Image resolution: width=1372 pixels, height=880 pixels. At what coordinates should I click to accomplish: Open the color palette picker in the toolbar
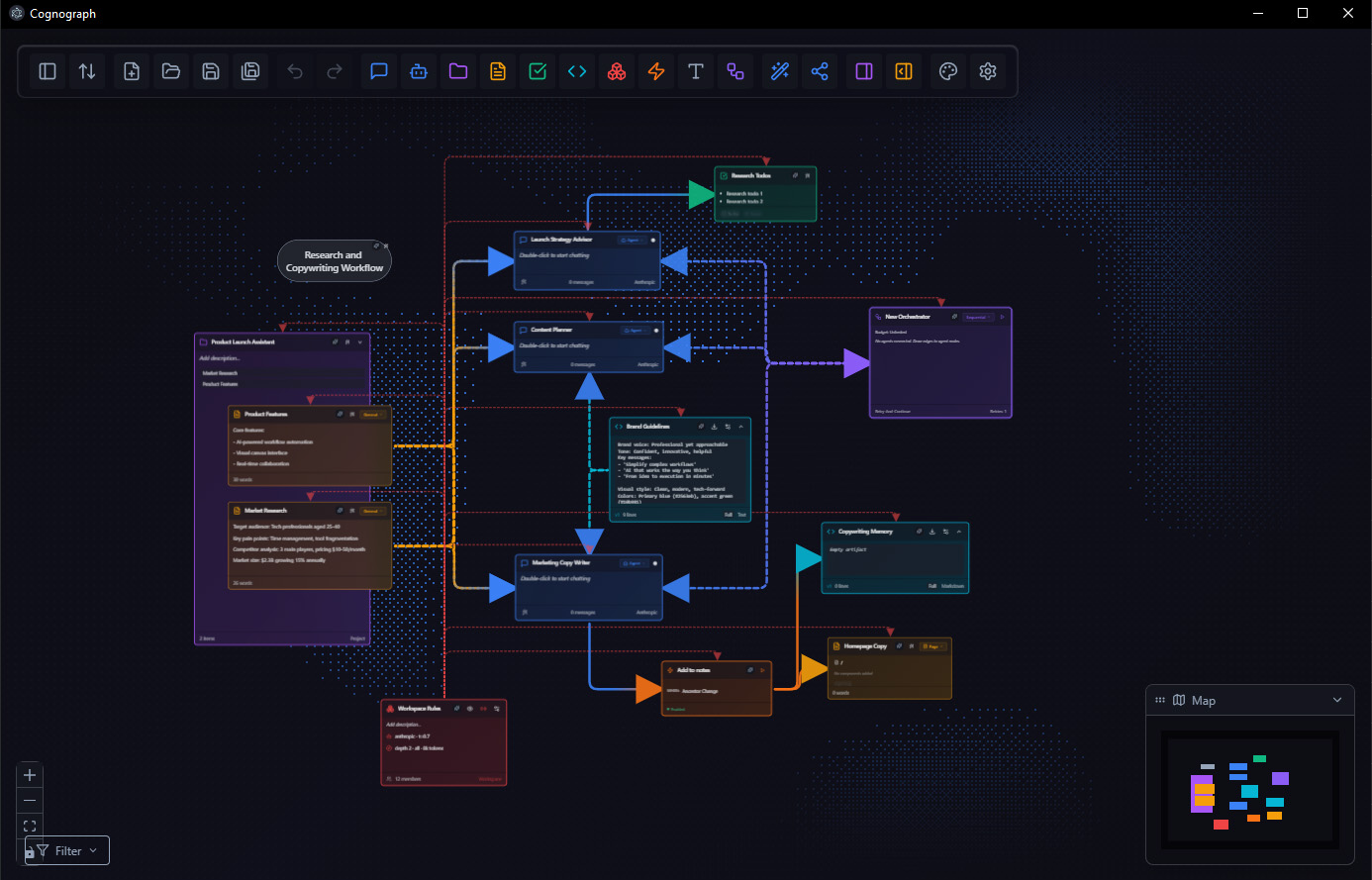(x=947, y=70)
